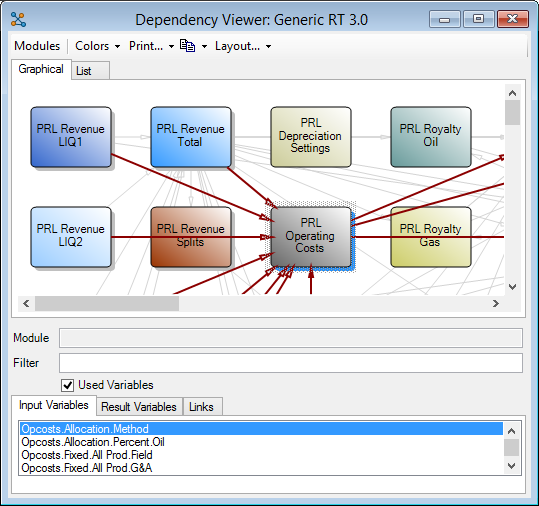This screenshot has width=539, height=506.
Task: Click the graph's vertical scrollbar down arrow
Action: pos(513,287)
